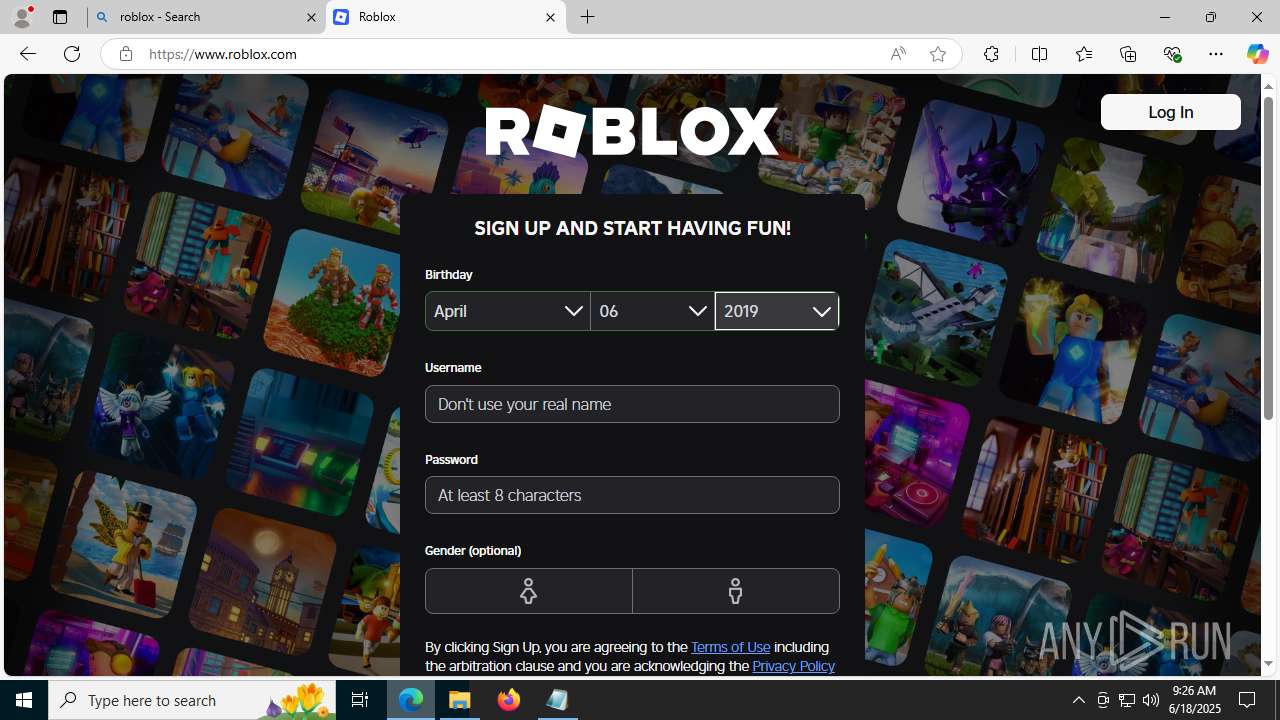Toggle Split screen view
The image size is (1280, 720).
[x=1039, y=54]
